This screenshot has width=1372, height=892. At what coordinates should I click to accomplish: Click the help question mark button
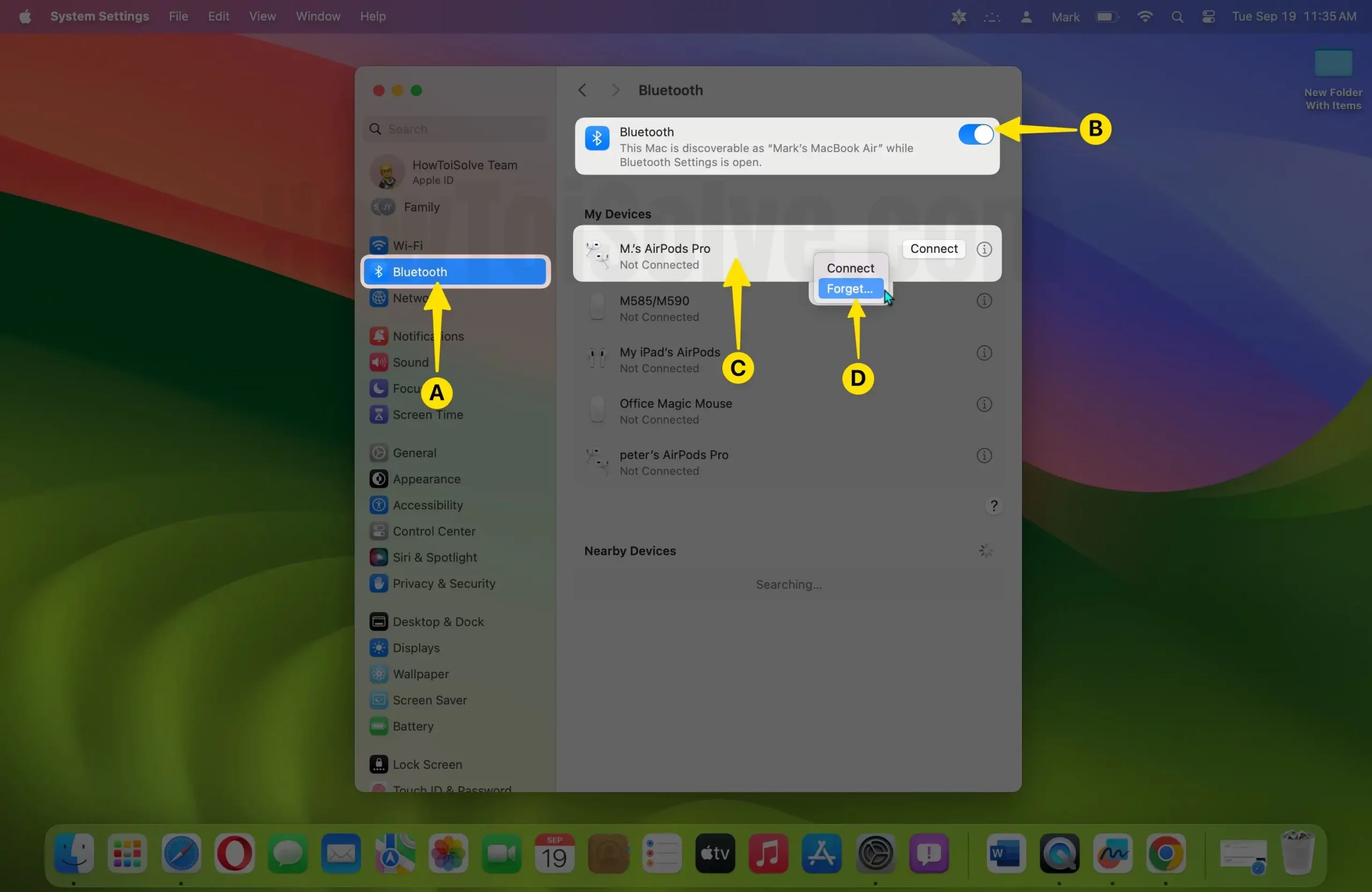click(x=994, y=506)
